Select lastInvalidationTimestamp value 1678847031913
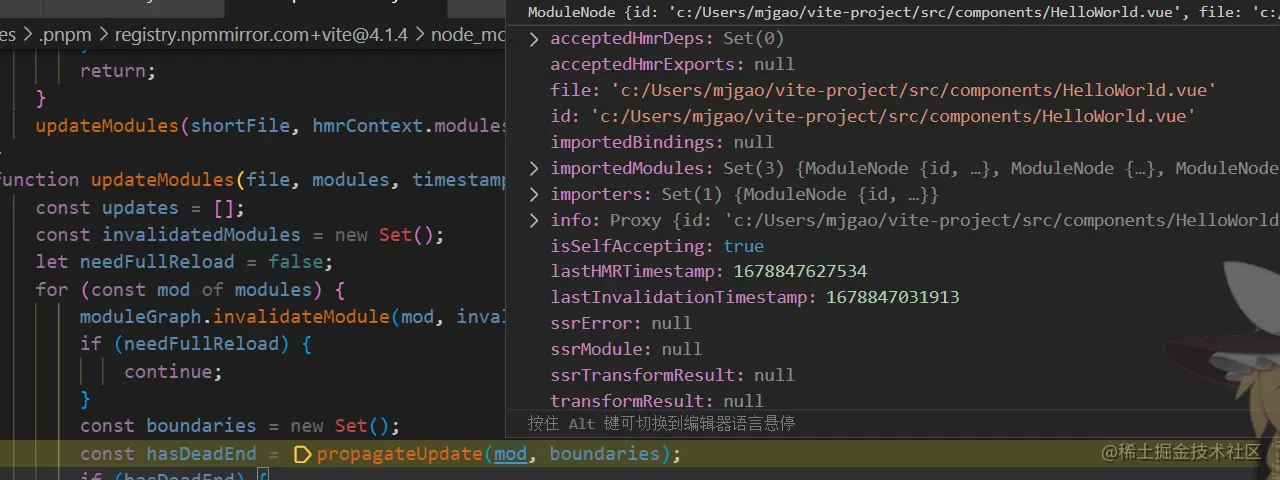Screen dimensions: 1280x480 (x=893, y=298)
